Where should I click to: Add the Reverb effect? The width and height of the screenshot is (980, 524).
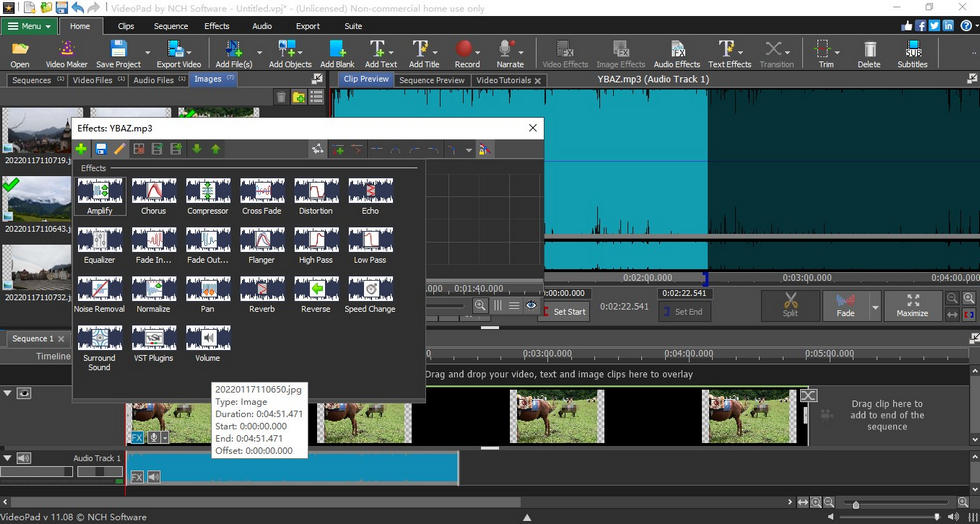point(262,295)
